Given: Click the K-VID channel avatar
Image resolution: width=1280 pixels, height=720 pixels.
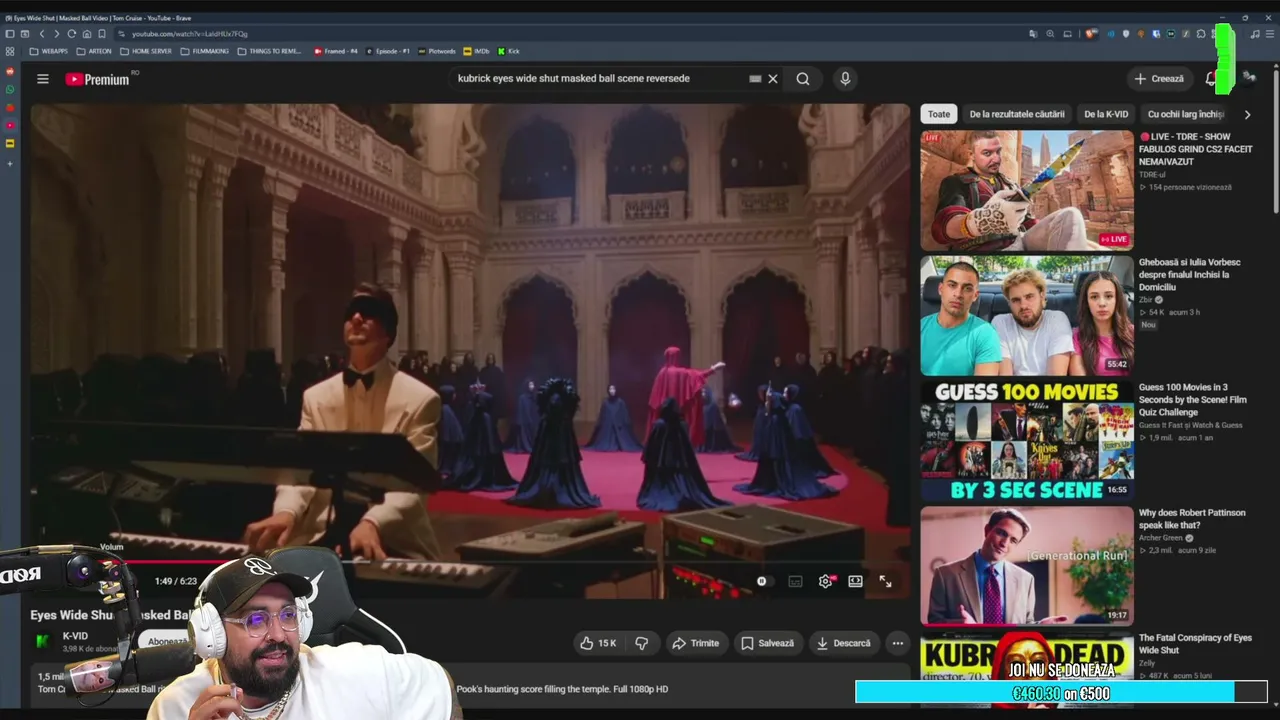Looking at the screenshot, I should click(x=43, y=641).
